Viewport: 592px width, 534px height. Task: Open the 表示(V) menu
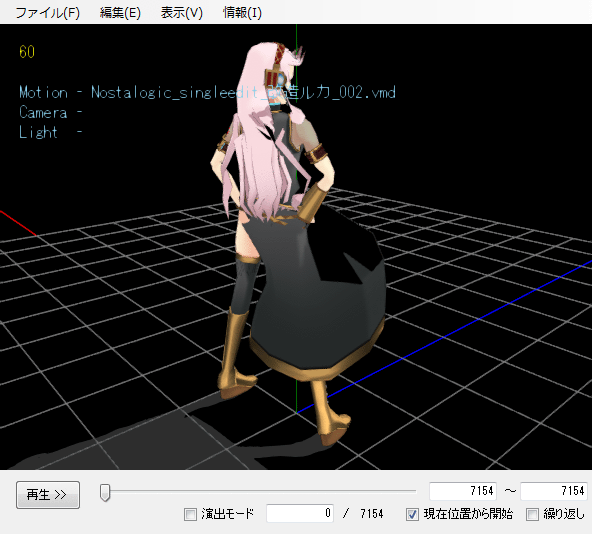coord(182,13)
